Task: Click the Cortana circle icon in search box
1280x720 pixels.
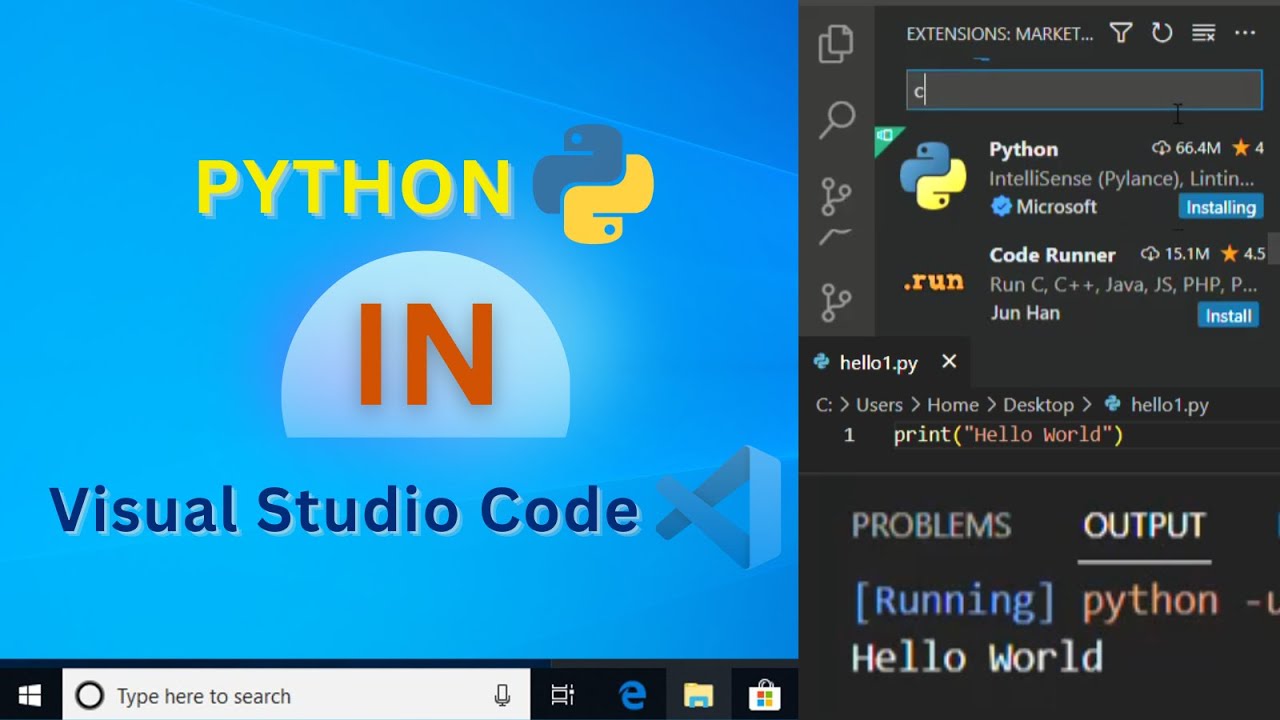Action: [90, 695]
